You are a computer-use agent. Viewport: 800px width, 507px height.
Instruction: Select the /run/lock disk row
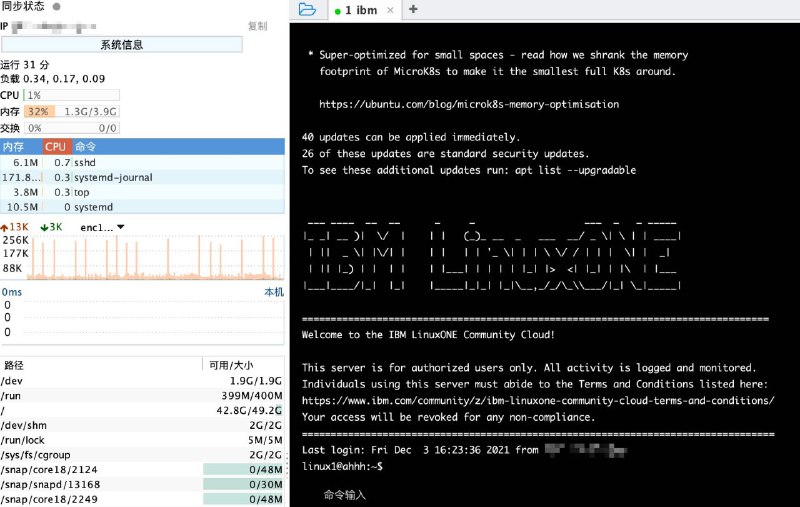[142, 440]
